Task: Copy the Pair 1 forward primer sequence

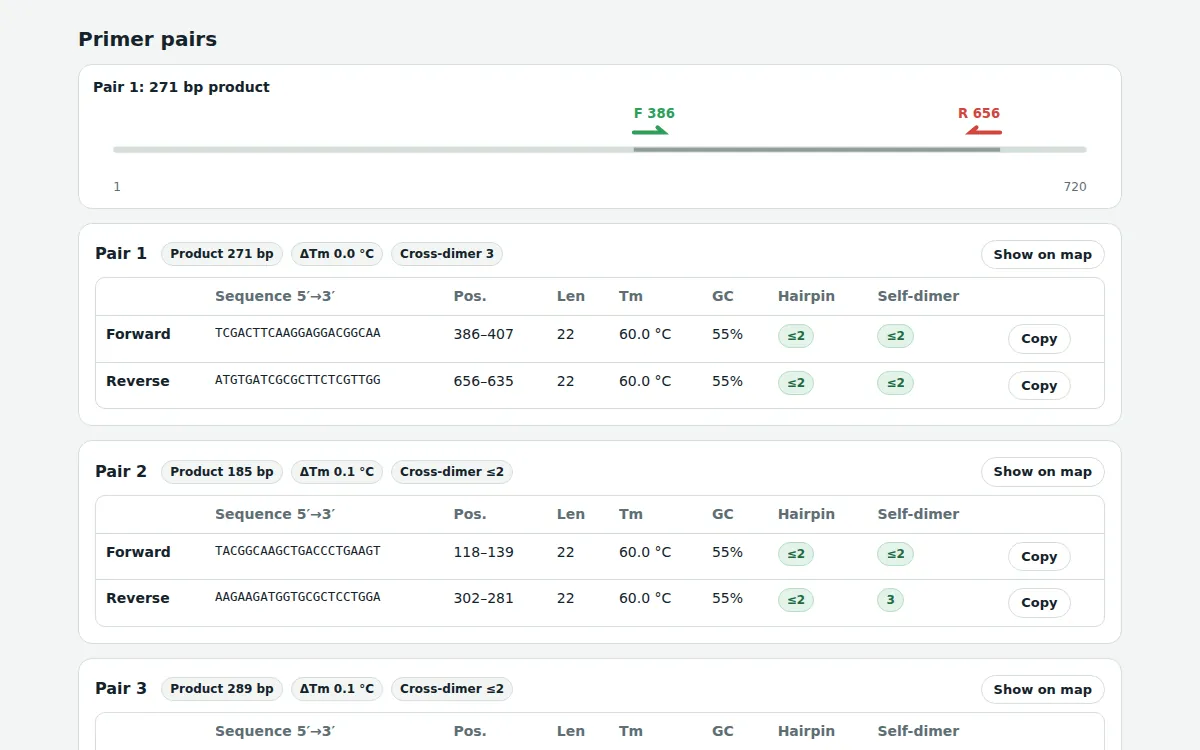Action: [1039, 339]
